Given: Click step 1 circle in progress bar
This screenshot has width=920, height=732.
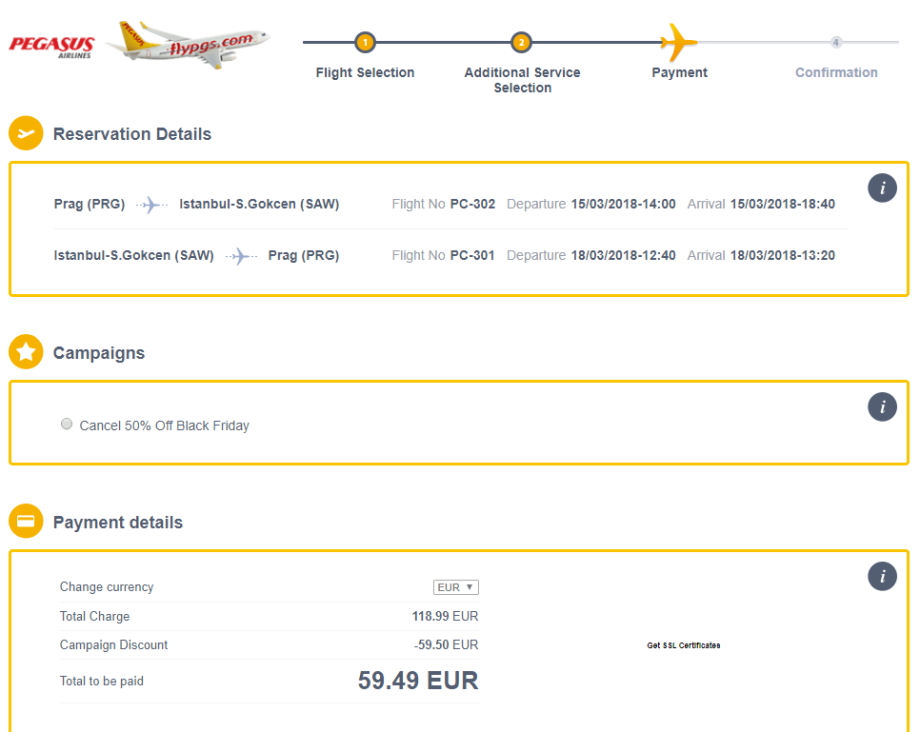Looking at the screenshot, I should point(365,42).
